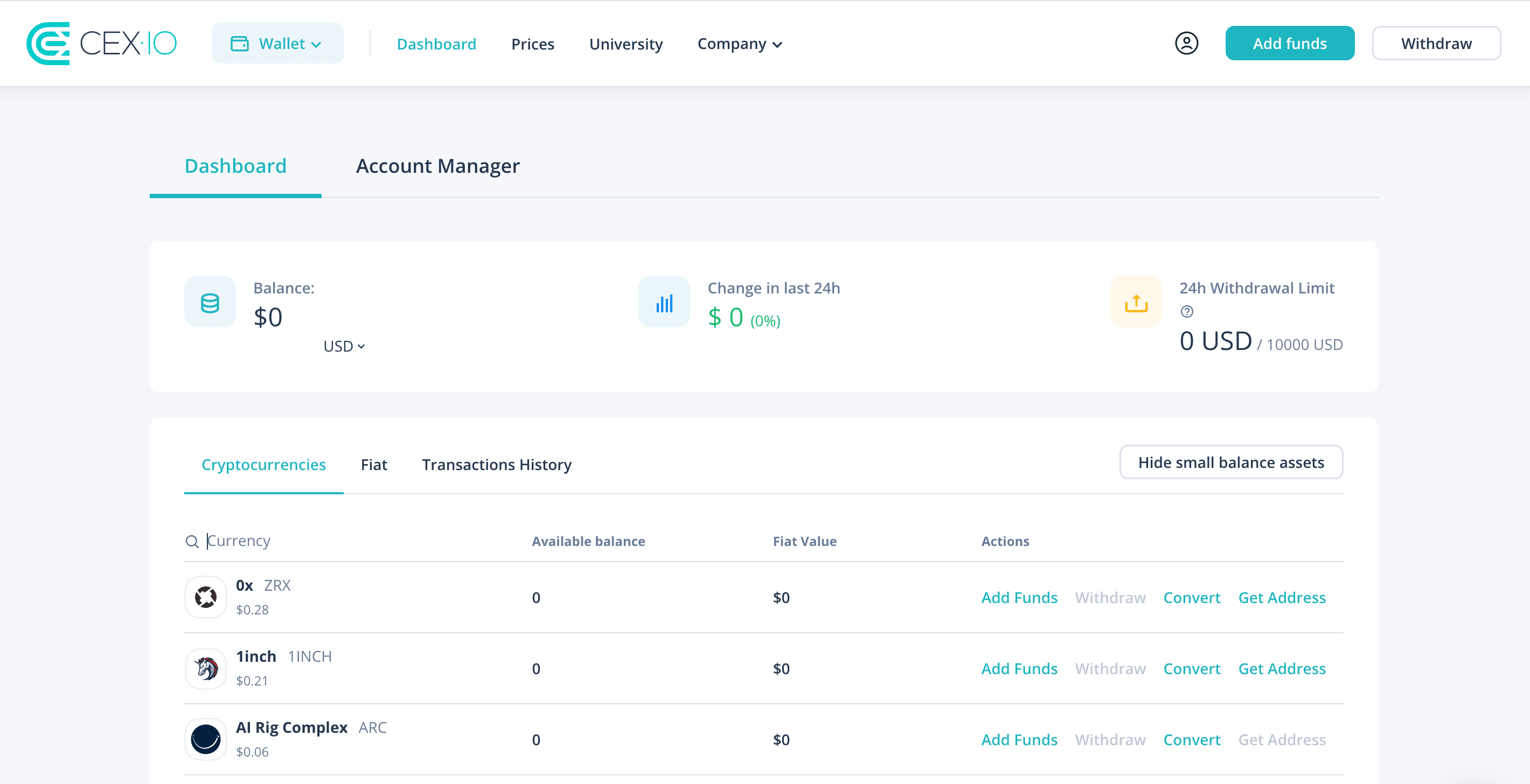Open the University page
The height and width of the screenshot is (784, 1530).
click(x=626, y=44)
